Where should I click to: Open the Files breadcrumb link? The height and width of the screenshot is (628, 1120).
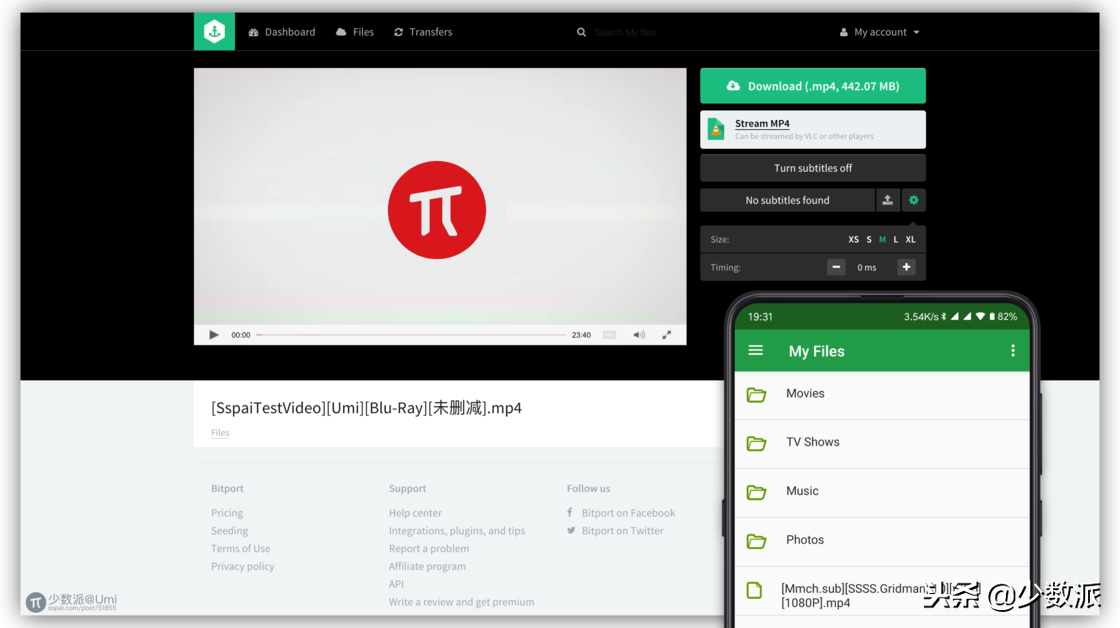(x=220, y=432)
